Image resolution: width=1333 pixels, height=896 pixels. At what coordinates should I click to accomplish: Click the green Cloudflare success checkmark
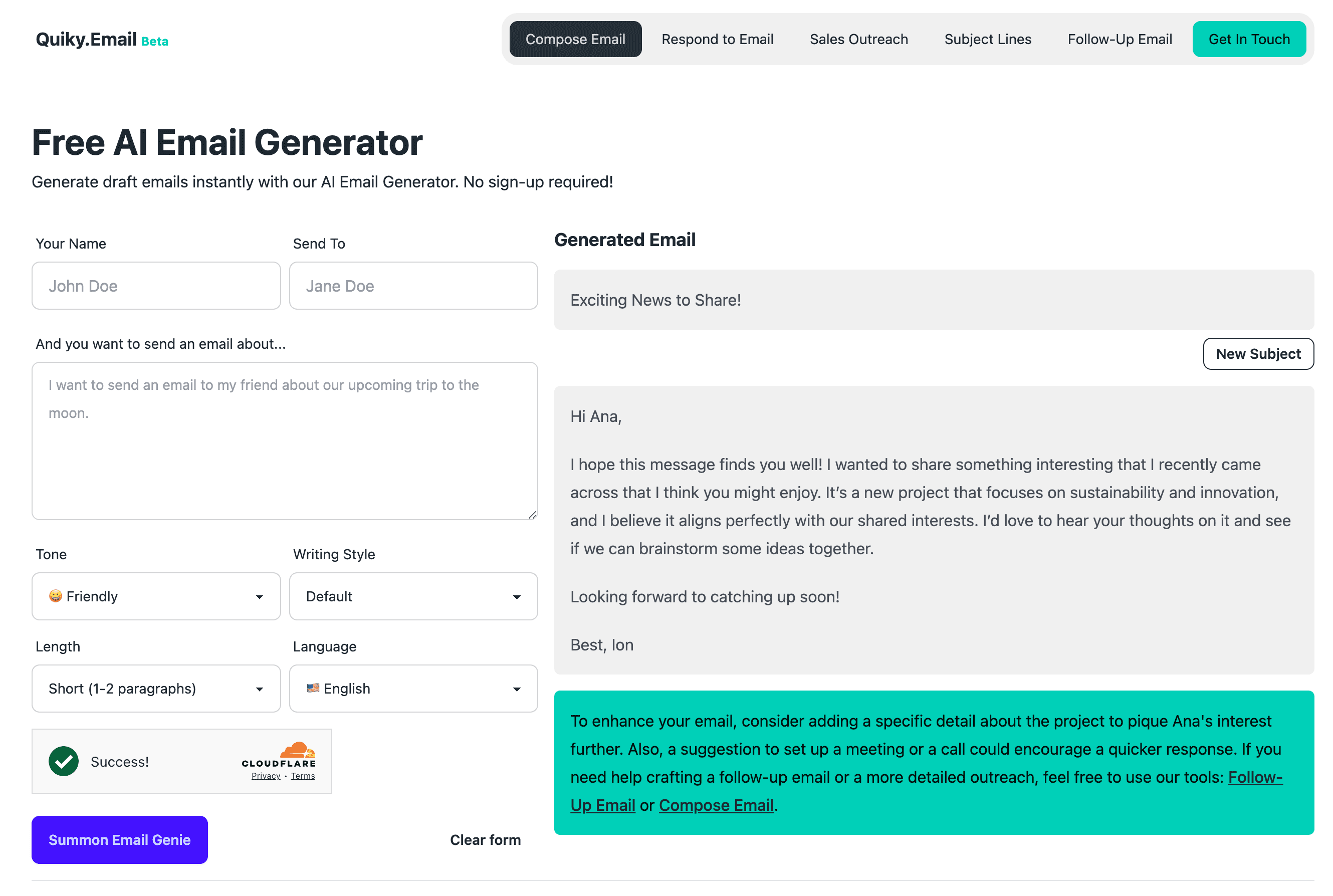[64, 761]
